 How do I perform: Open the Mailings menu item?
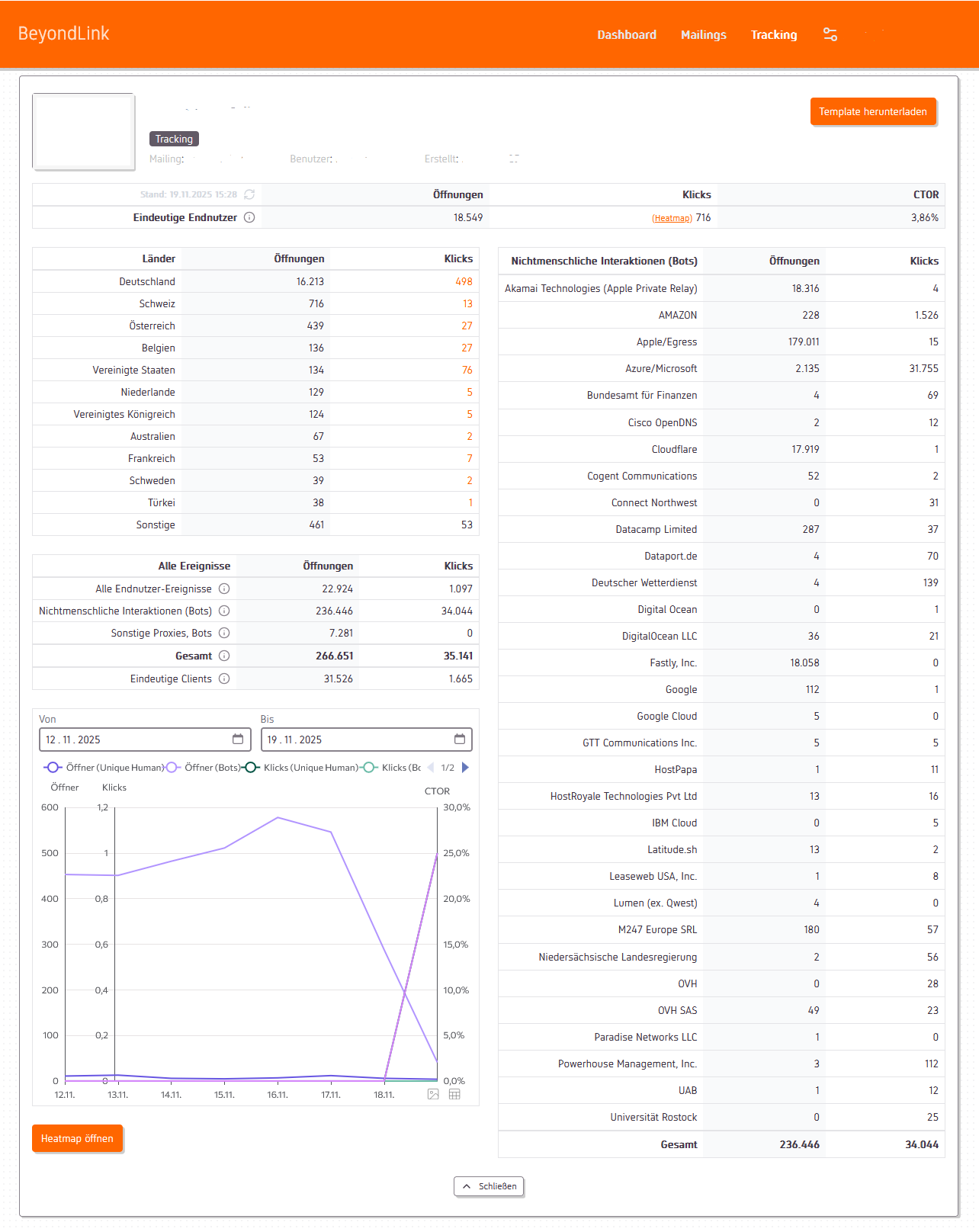click(703, 34)
